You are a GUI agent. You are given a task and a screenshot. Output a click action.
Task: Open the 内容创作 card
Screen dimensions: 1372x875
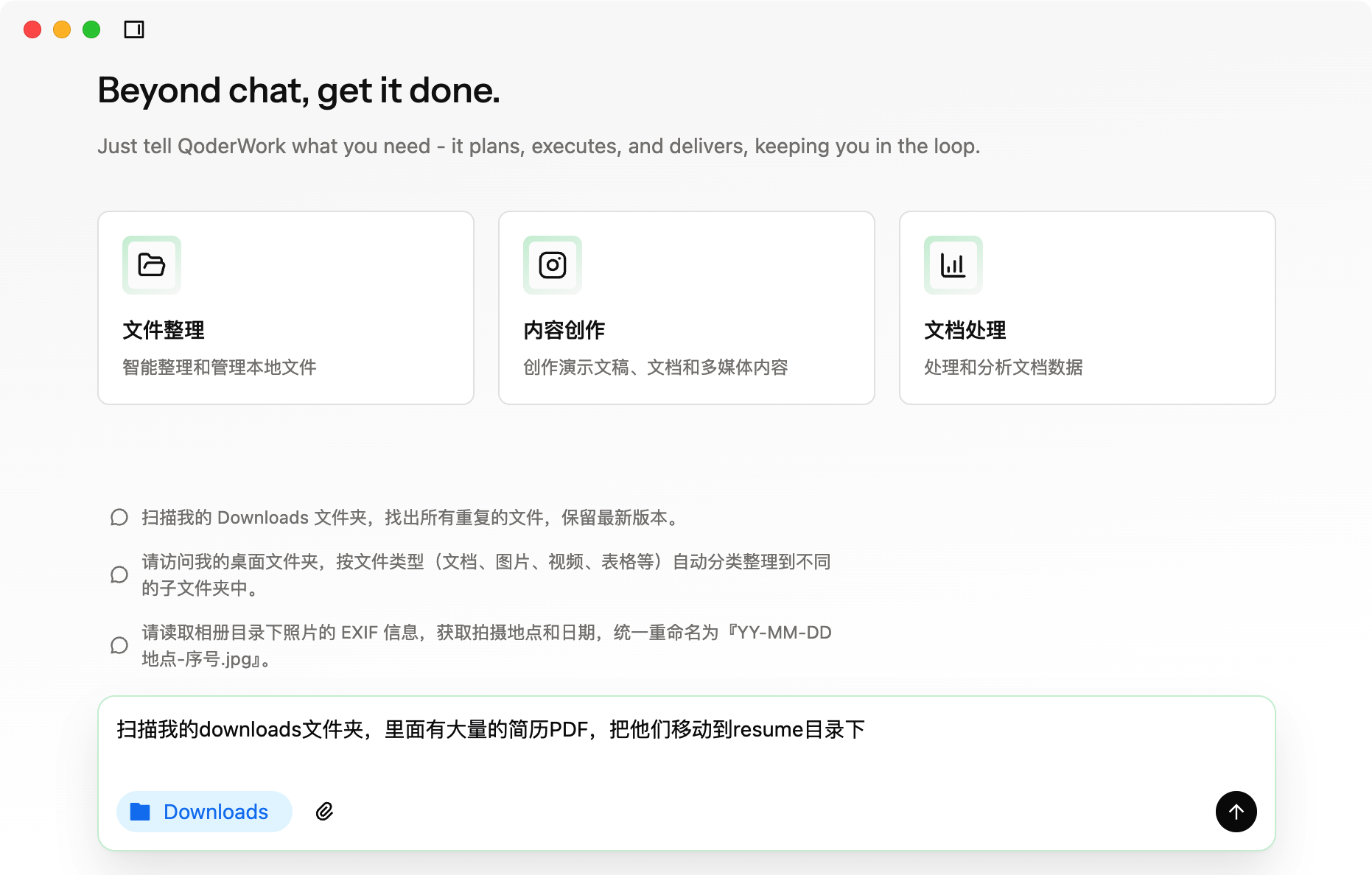(x=687, y=308)
